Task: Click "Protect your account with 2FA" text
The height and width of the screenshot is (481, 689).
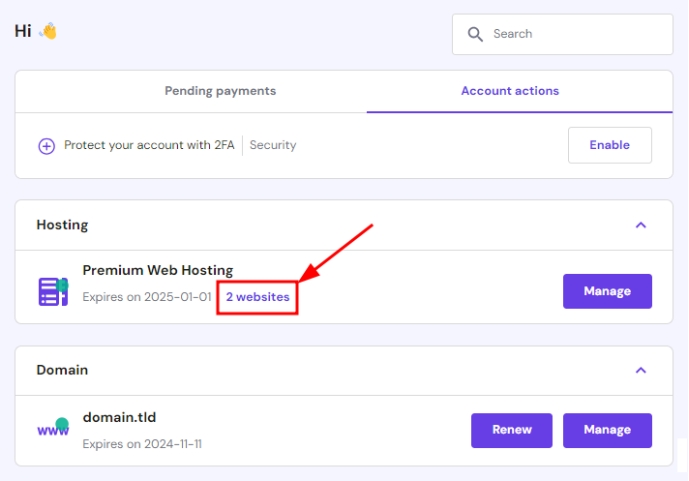Action: [x=150, y=145]
